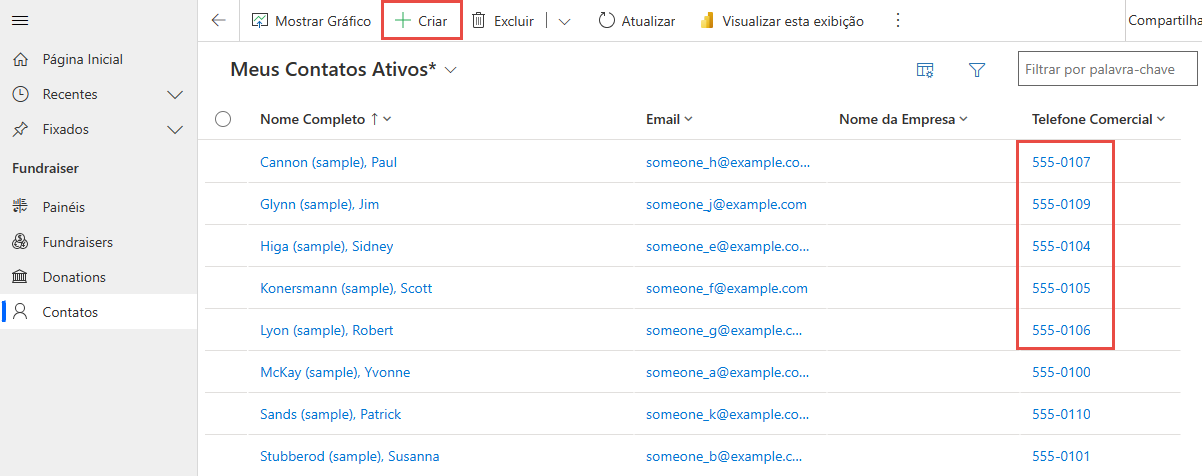Click the Compartilhar share button
1202x476 pixels.
[1164, 20]
